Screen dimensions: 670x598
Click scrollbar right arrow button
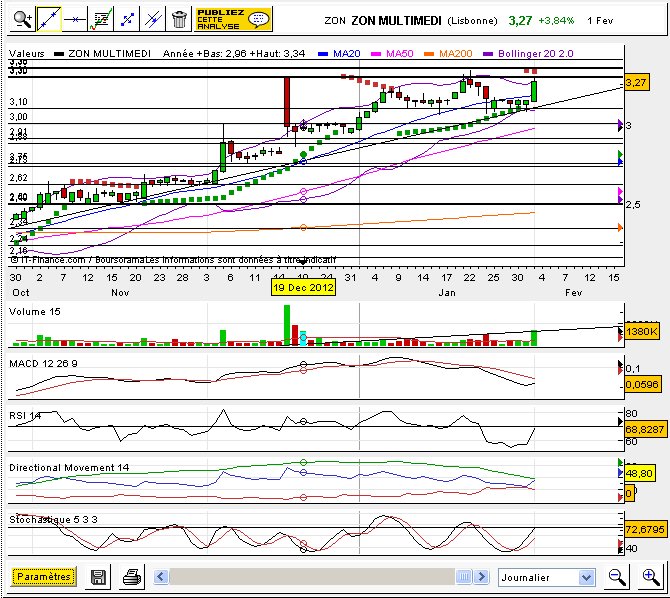point(481,577)
